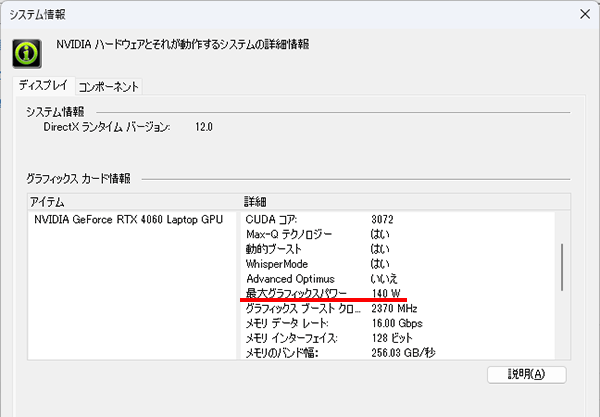This screenshot has width=600, height=417.
Task: Click the green NVIDIA information icon
Action: point(27,54)
